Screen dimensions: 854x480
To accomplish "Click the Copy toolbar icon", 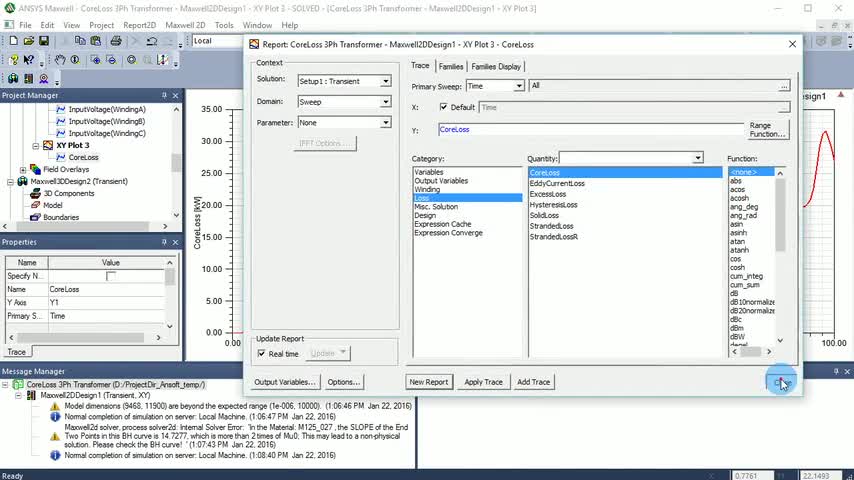I will 80,41.
